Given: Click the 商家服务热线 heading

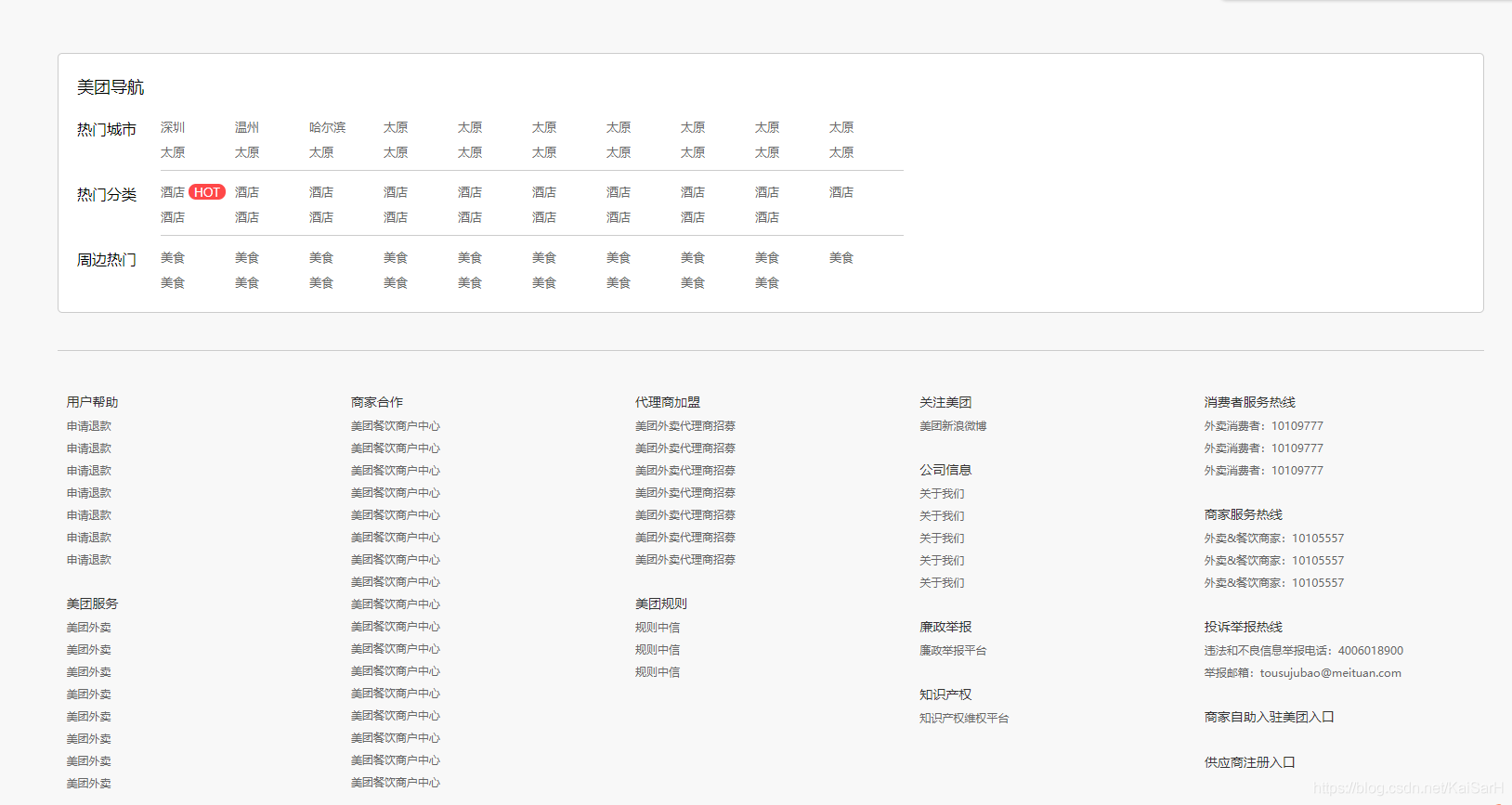Looking at the screenshot, I should 1244,514.
